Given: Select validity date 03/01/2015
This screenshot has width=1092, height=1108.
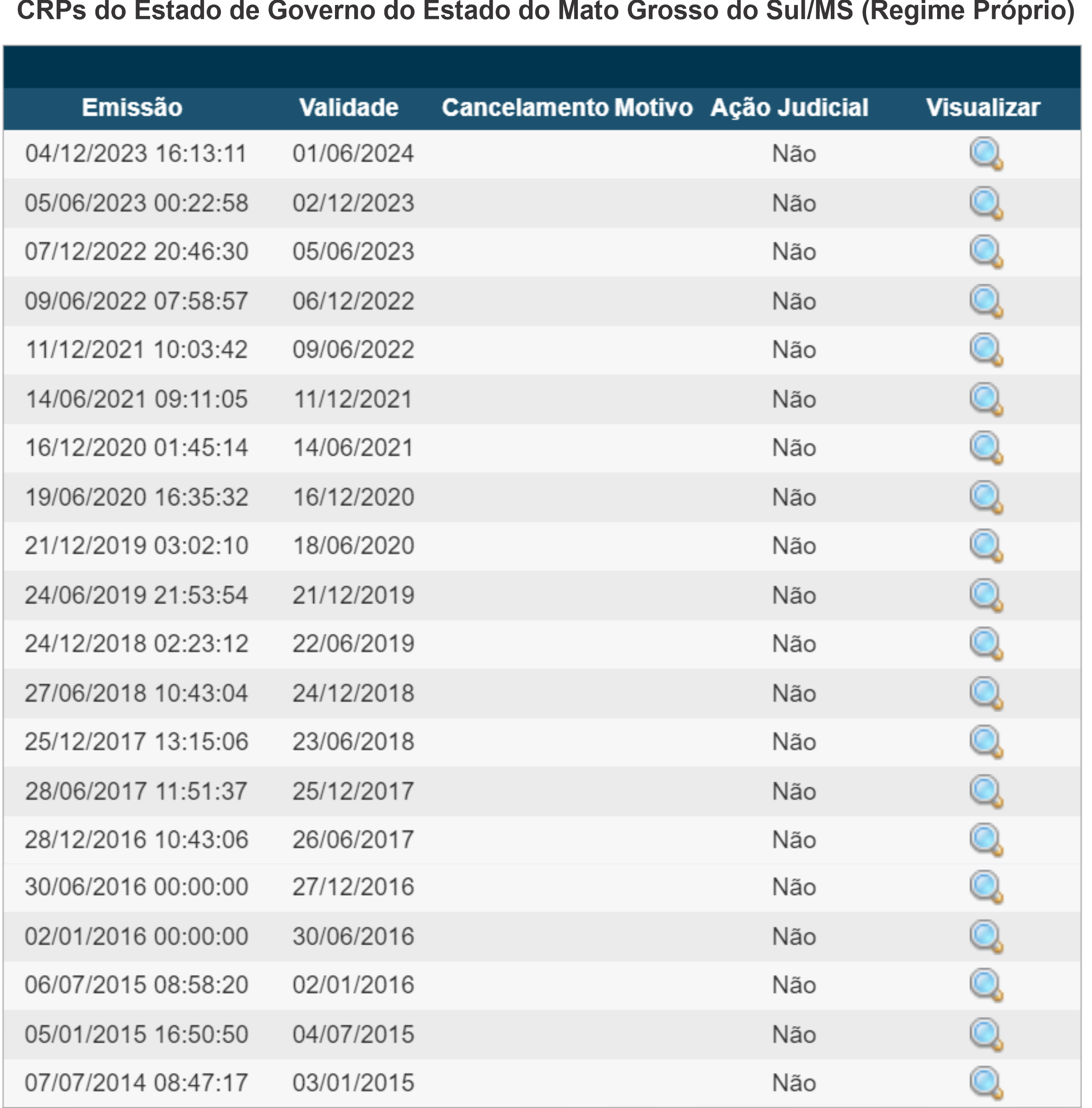Looking at the screenshot, I should pos(353,1083).
